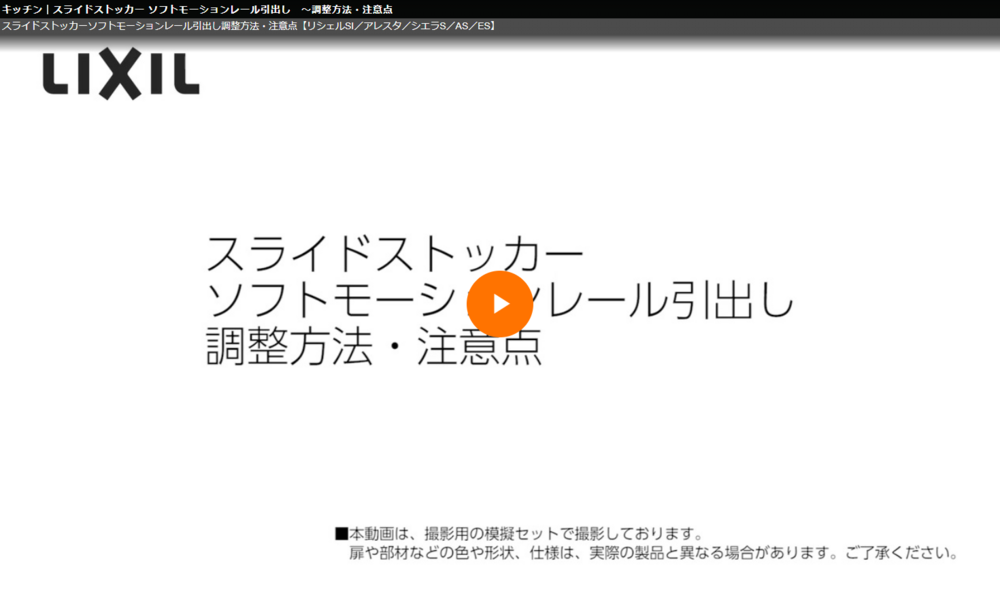The width and height of the screenshot is (1000, 589).
Task: Click the note starting with ■本動画は
Action: [x=519, y=534]
